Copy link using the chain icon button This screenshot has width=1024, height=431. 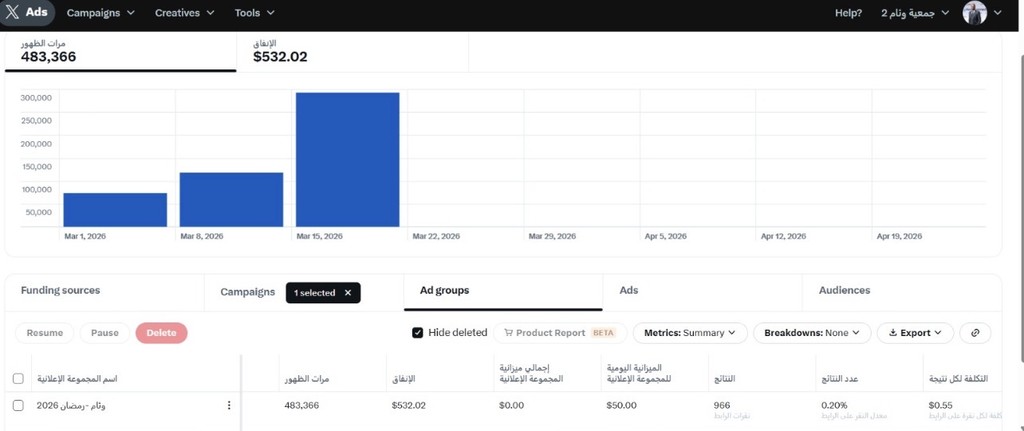(x=974, y=333)
